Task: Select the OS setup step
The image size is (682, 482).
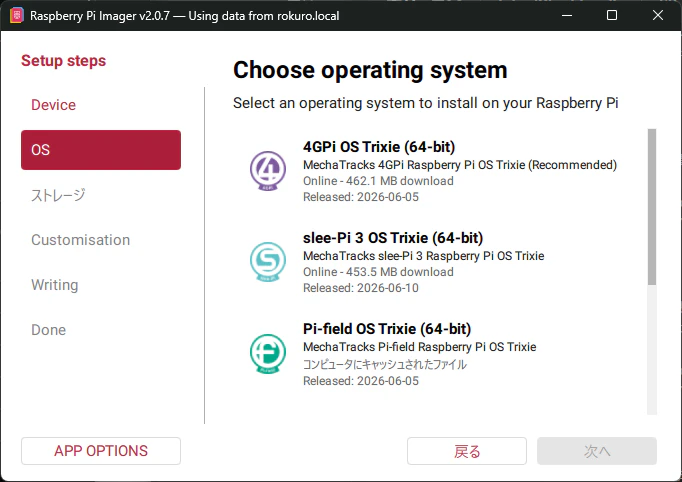Action: (x=101, y=150)
